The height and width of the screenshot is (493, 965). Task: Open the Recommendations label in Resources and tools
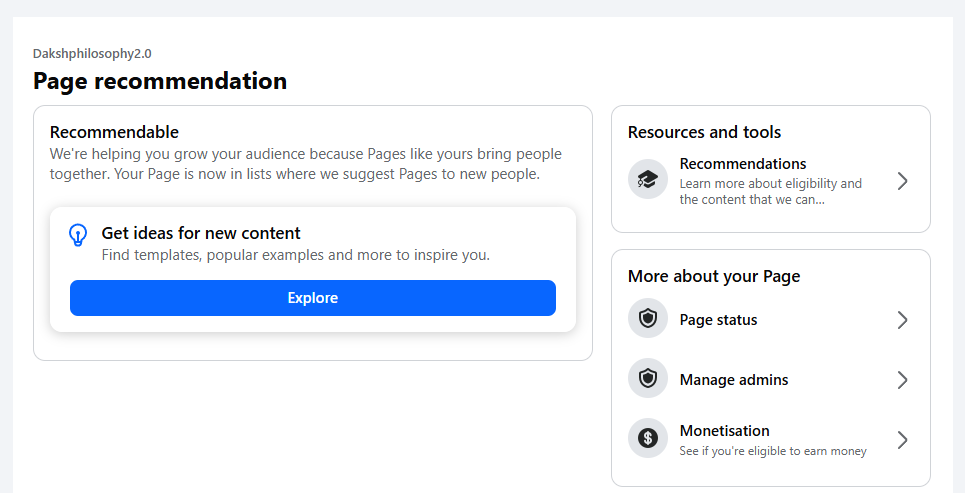[742, 164]
